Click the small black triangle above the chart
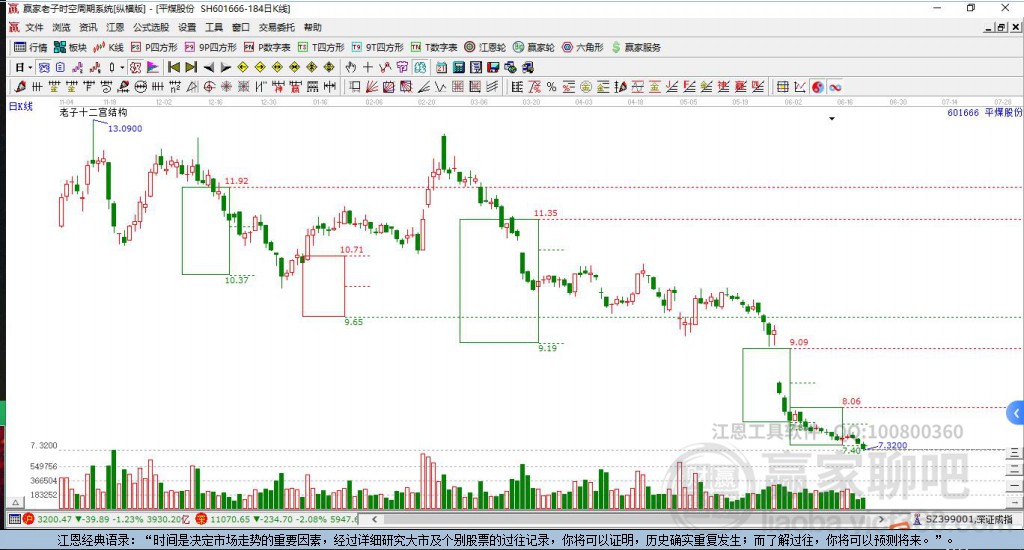This screenshot has width=1024, height=550. pos(832,119)
